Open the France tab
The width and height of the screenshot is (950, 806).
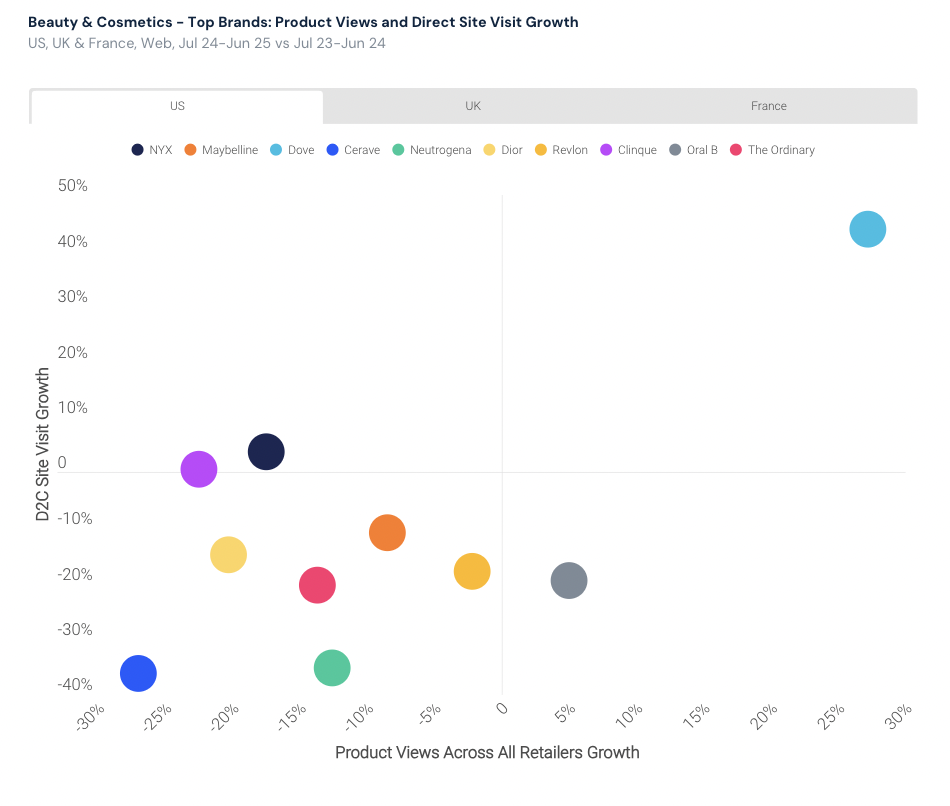pyautogui.click(x=768, y=106)
